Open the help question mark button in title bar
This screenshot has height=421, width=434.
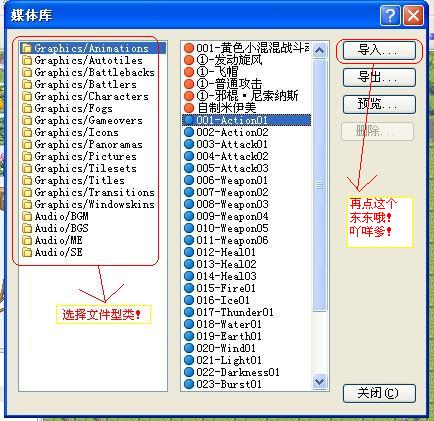point(390,15)
